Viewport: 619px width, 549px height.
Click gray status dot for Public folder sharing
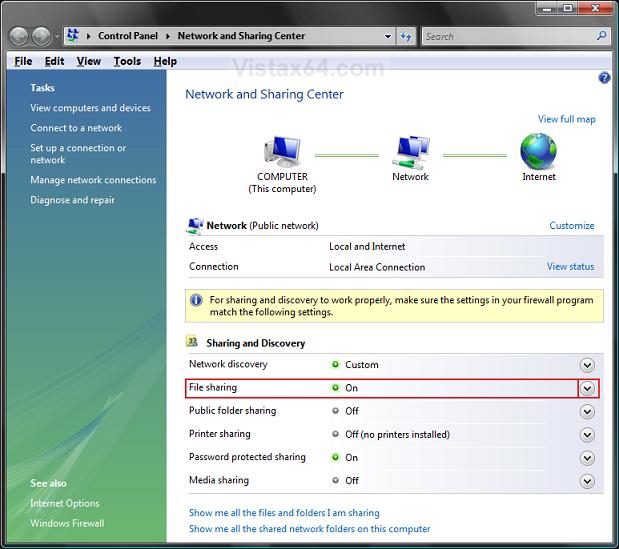coord(335,411)
